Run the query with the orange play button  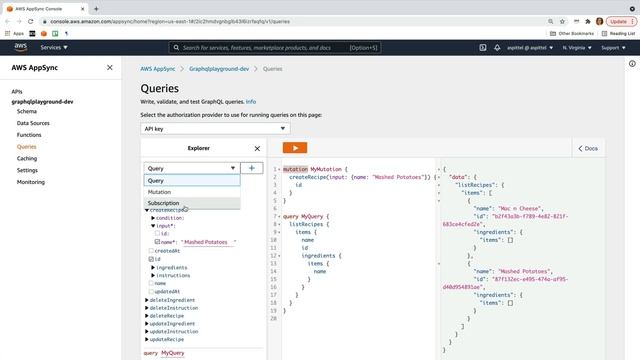(295, 148)
